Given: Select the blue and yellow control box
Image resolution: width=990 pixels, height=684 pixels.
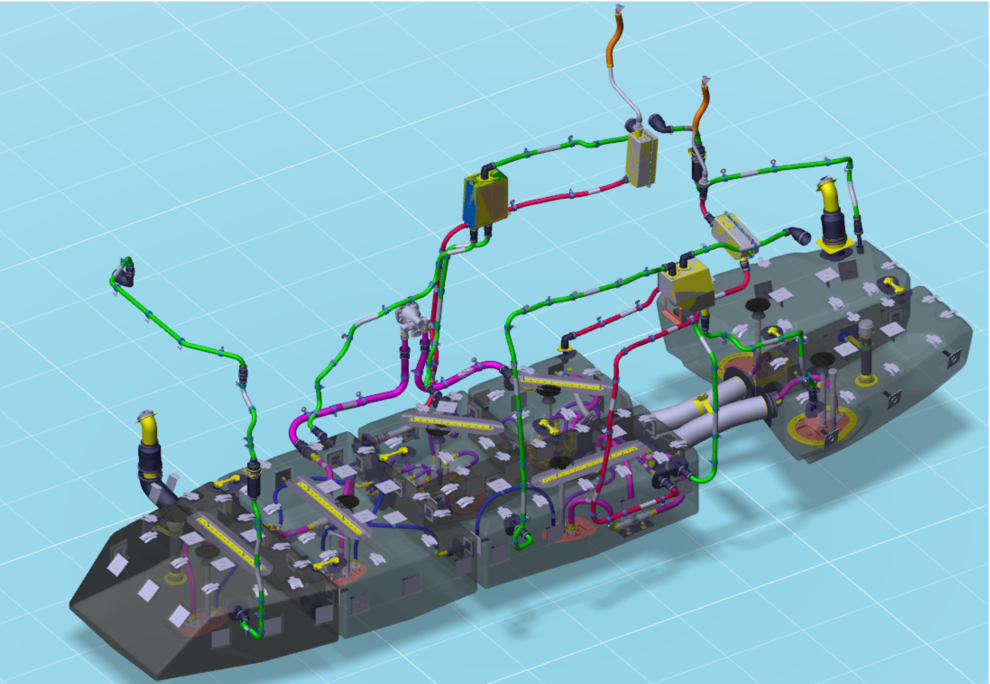Looking at the screenshot, I should point(485,197).
